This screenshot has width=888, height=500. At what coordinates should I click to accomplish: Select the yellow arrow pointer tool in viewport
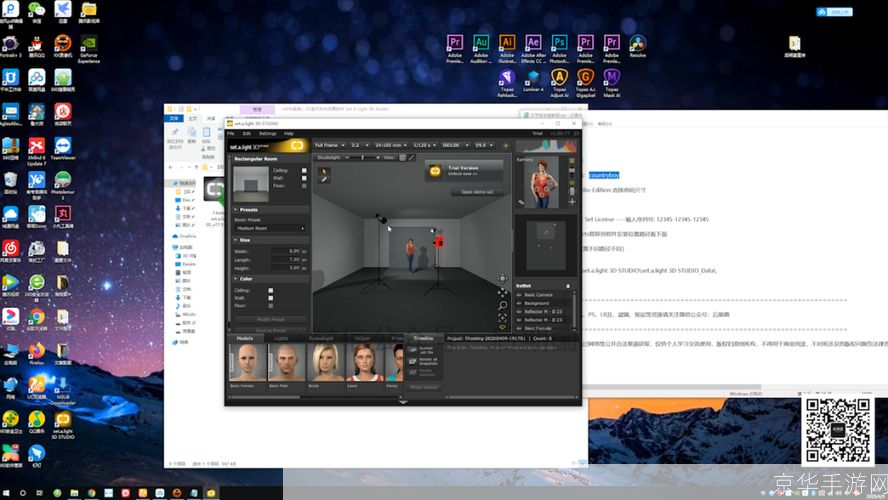click(324, 171)
